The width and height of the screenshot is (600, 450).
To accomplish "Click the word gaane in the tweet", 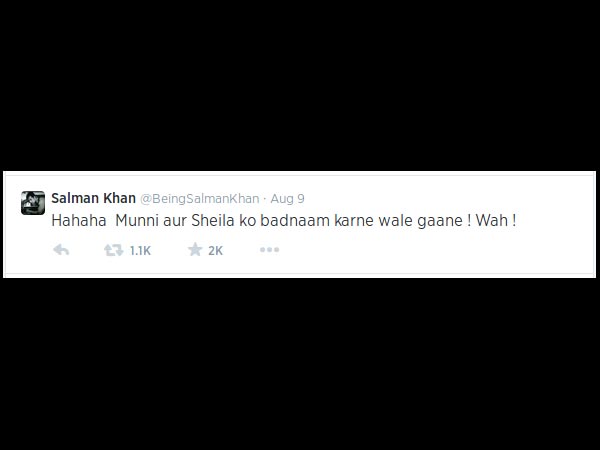I will point(440,222).
